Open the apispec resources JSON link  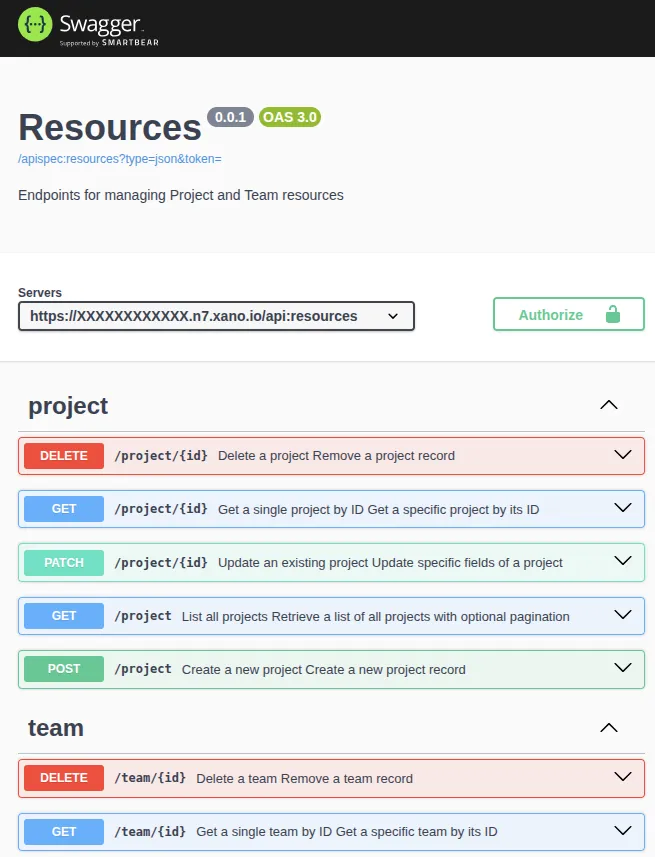click(x=120, y=159)
